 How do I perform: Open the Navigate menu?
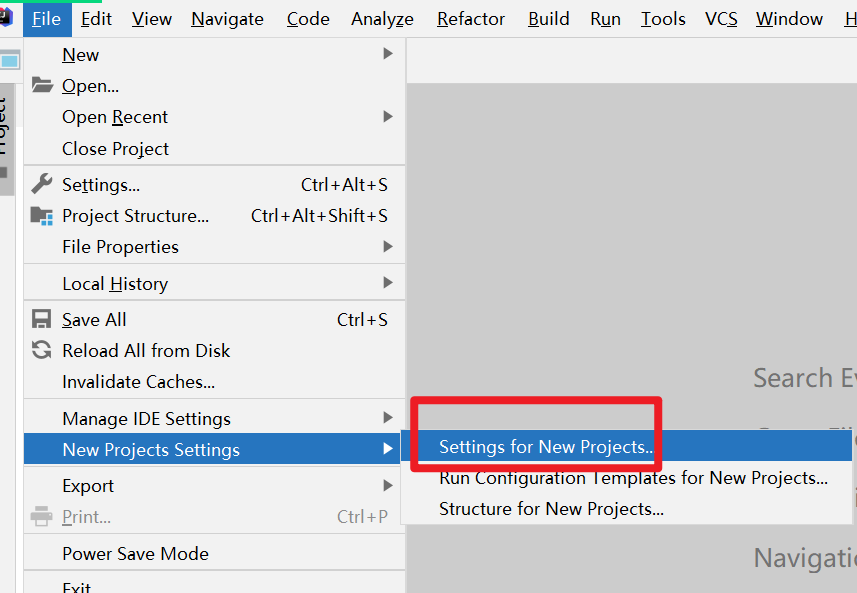coord(227,19)
